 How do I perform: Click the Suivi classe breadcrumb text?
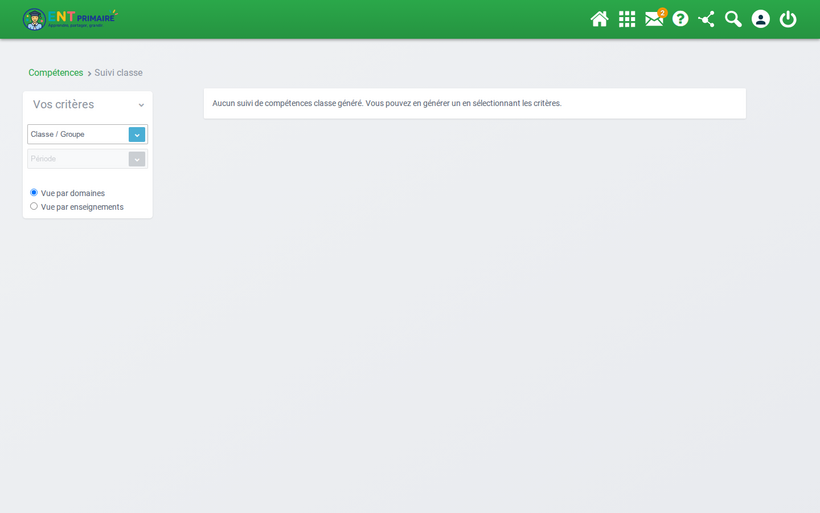[118, 73]
